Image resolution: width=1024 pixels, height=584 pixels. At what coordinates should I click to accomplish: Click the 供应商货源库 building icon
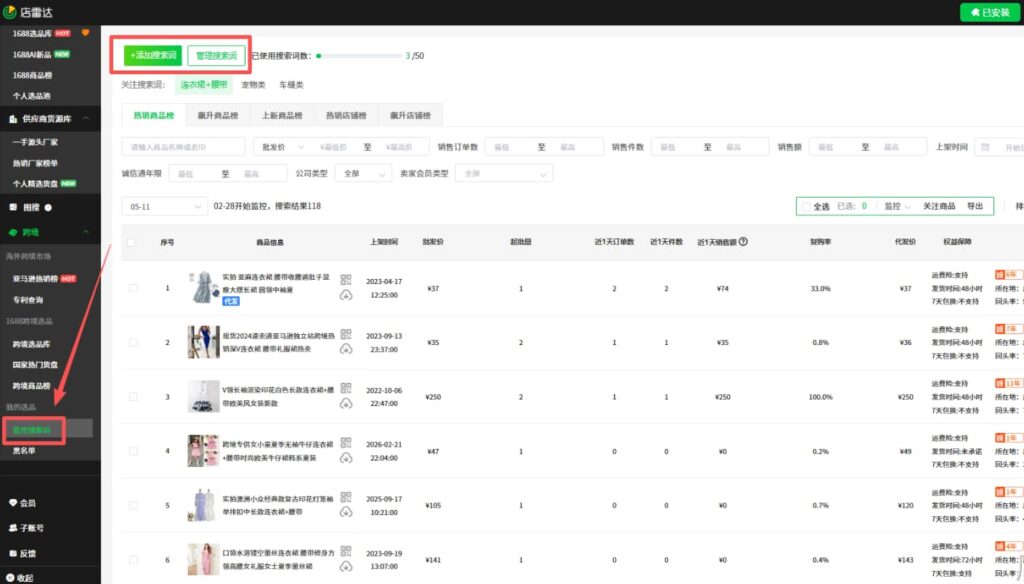(x=12, y=119)
